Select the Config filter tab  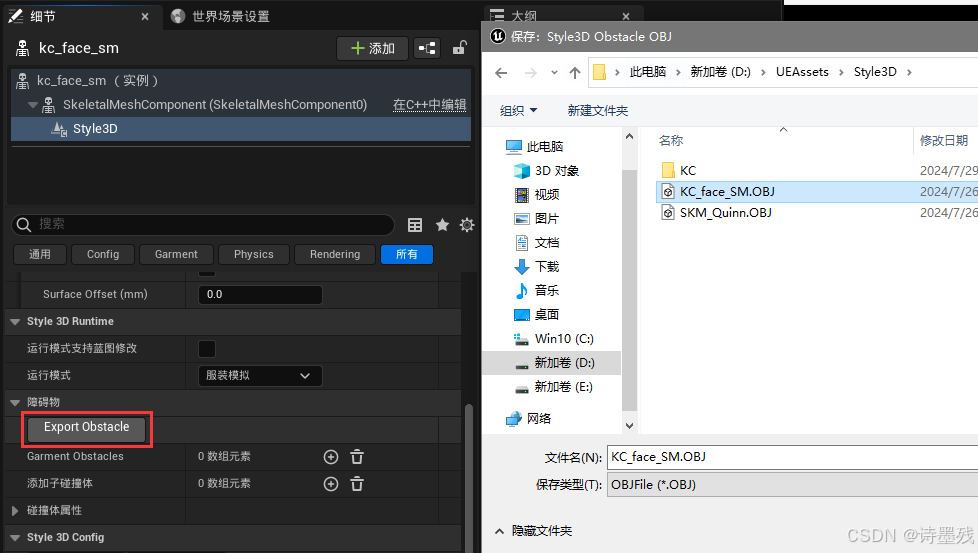pos(103,254)
